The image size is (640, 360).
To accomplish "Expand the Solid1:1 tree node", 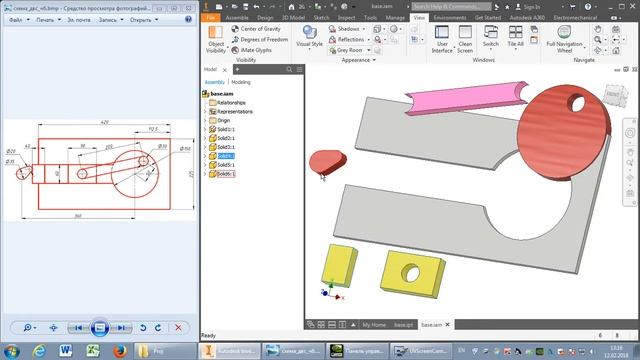I will pyautogui.click(x=205, y=129).
